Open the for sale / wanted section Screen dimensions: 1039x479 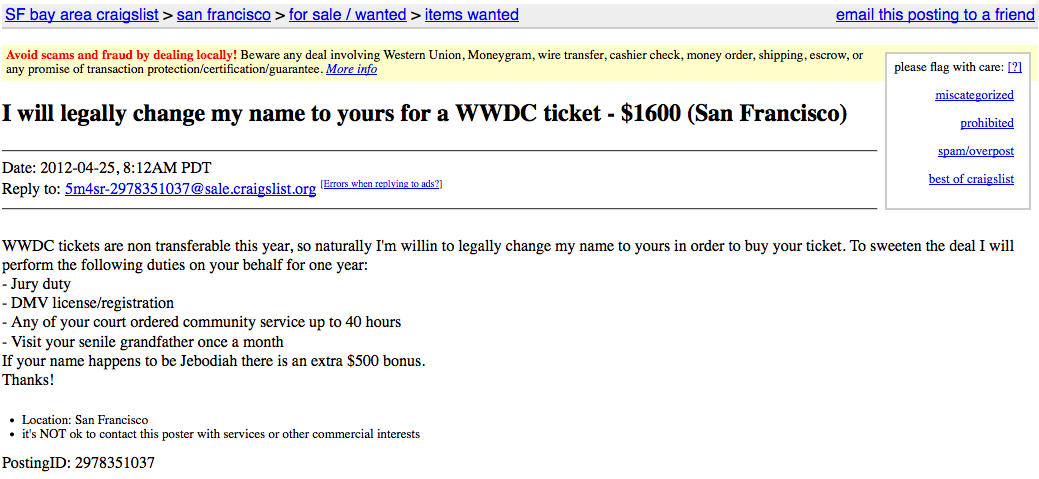(347, 15)
